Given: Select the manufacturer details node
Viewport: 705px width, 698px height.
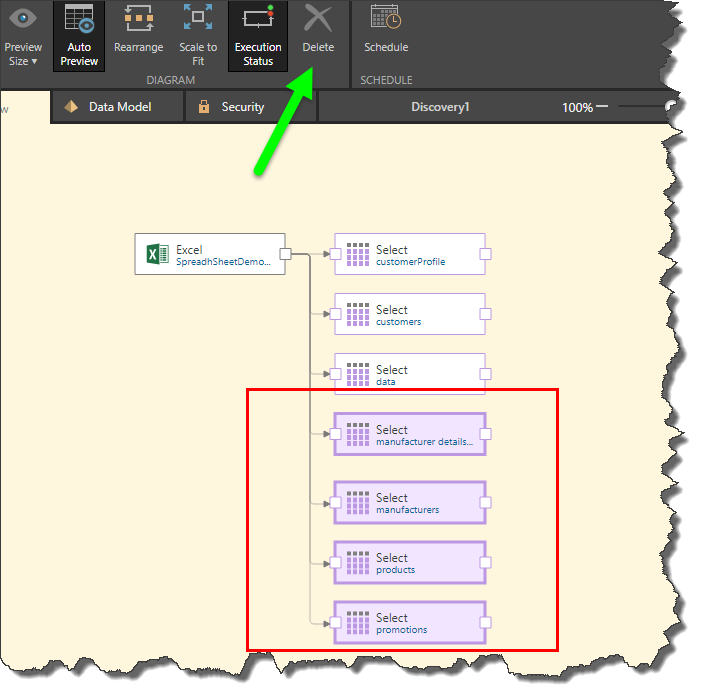Looking at the screenshot, I should coord(410,435).
